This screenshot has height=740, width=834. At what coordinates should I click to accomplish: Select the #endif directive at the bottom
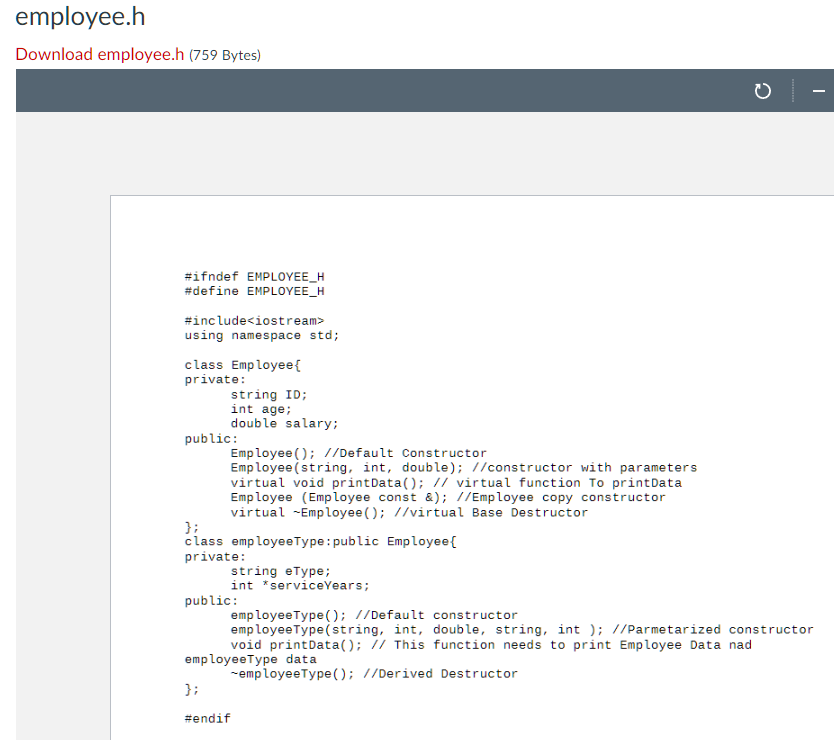[x=206, y=718]
